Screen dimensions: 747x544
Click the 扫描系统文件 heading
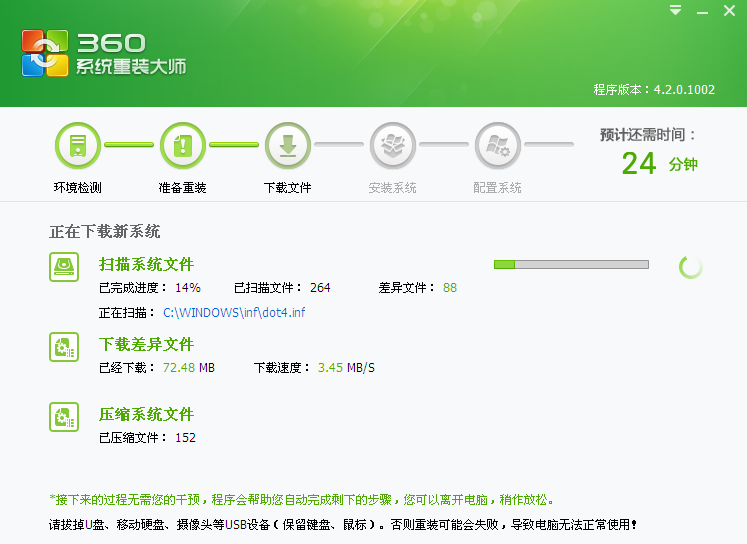pos(146,265)
